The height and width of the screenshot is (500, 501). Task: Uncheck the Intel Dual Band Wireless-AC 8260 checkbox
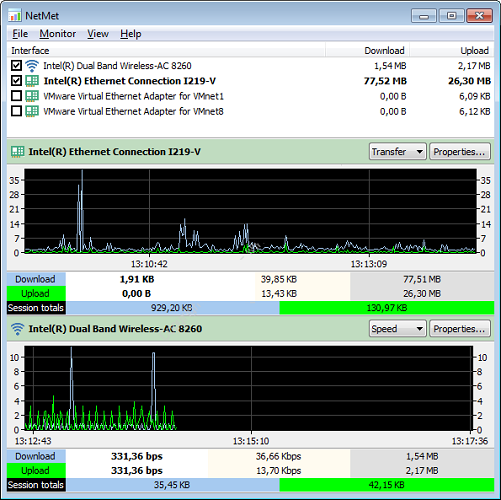(16, 65)
